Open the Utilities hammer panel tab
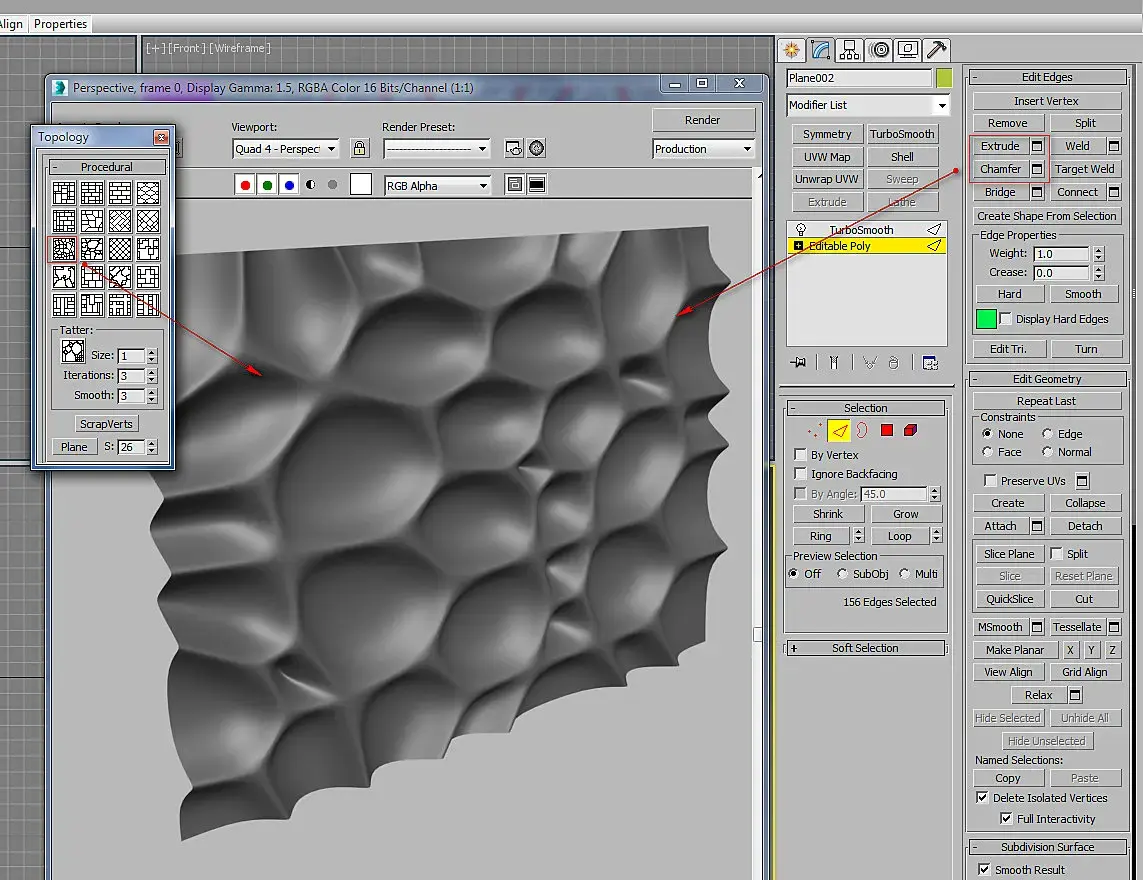This screenshot has width=1143, height=880. coord(936,49)
